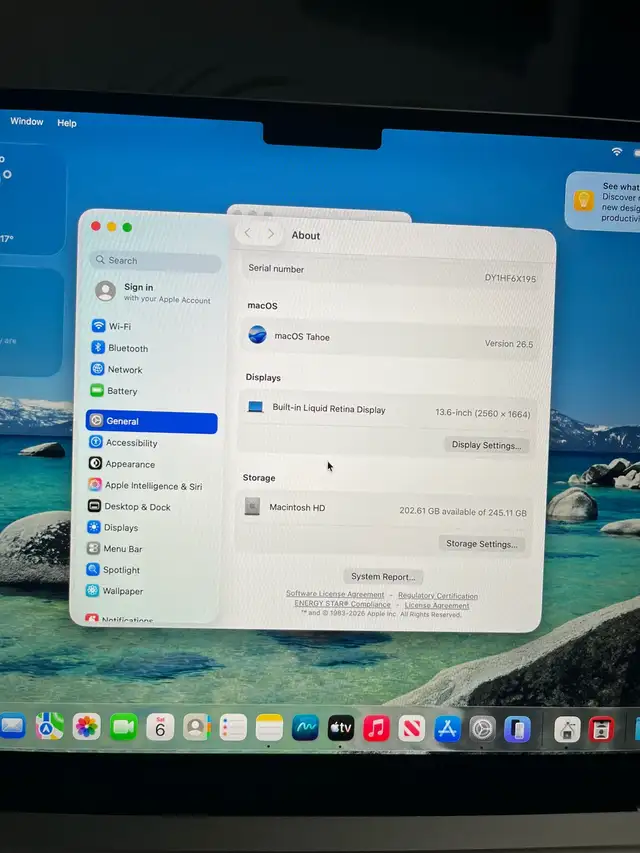Image resolution: width=640 pixels, height=853 pixels.
Task: Click the serial number DY1HF6X195
Action: coord(510,279)
